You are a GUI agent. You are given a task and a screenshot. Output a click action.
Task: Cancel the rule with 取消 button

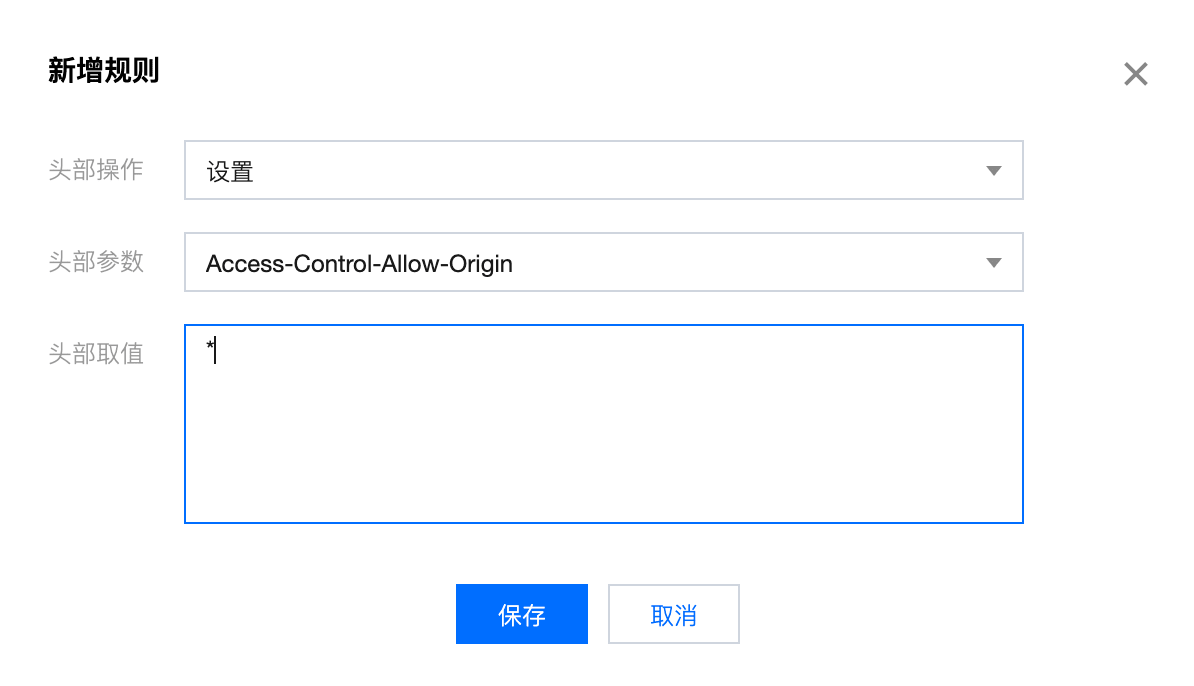pos(673,614)
